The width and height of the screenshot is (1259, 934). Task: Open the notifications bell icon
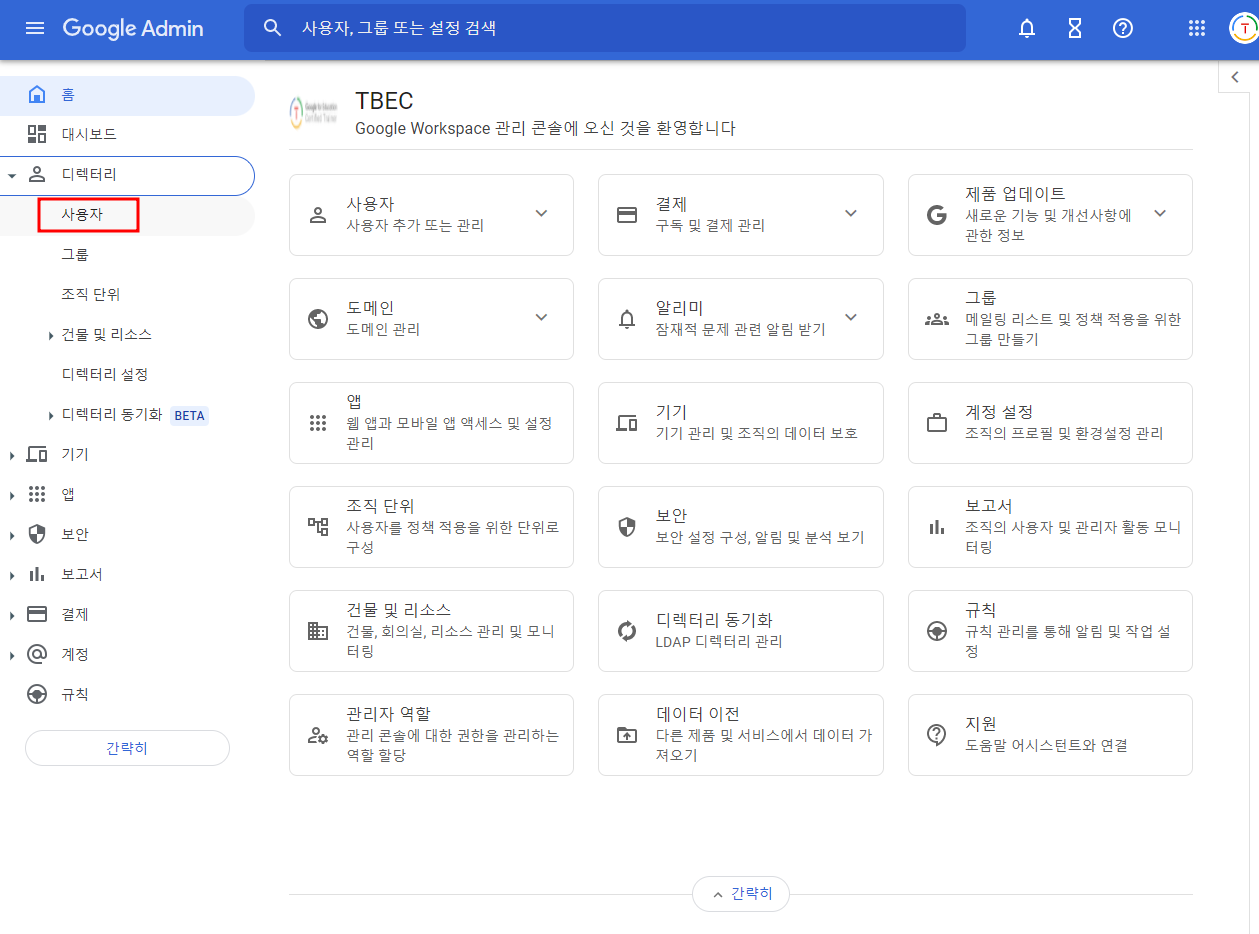1026,28
